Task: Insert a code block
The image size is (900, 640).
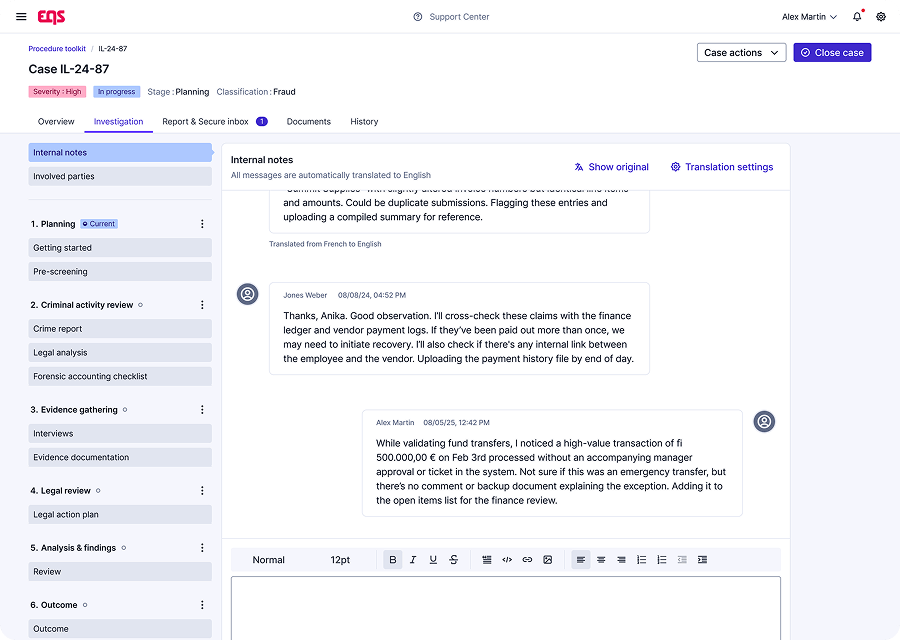Action: click(507, 560)
